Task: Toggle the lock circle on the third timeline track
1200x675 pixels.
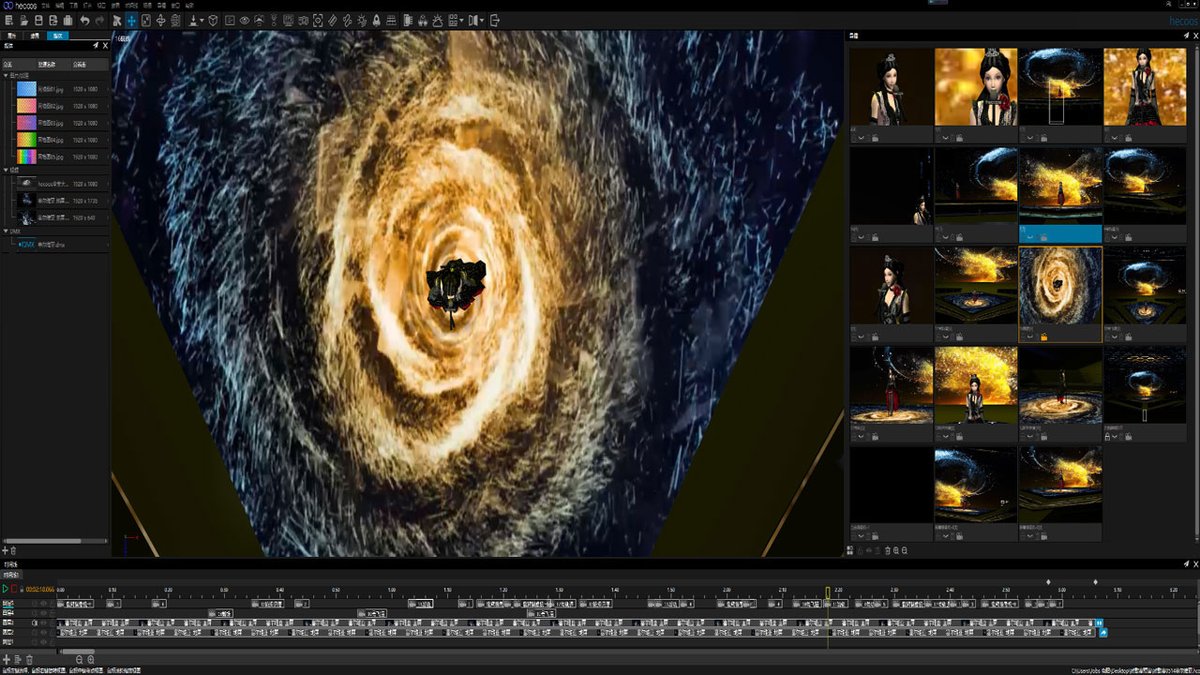Action: 34,623
